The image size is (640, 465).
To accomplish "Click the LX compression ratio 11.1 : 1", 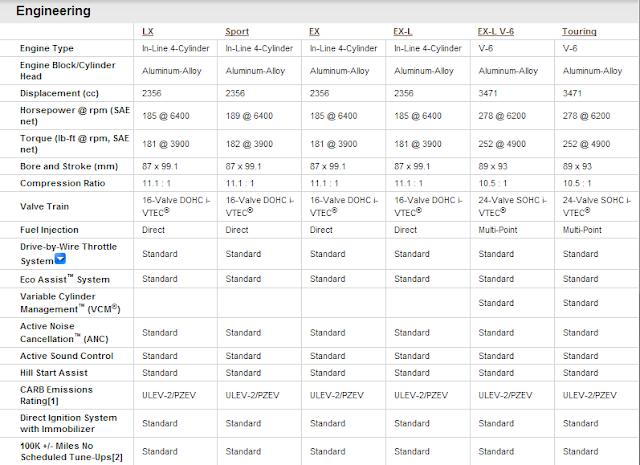I will click(x=156, y=183).
